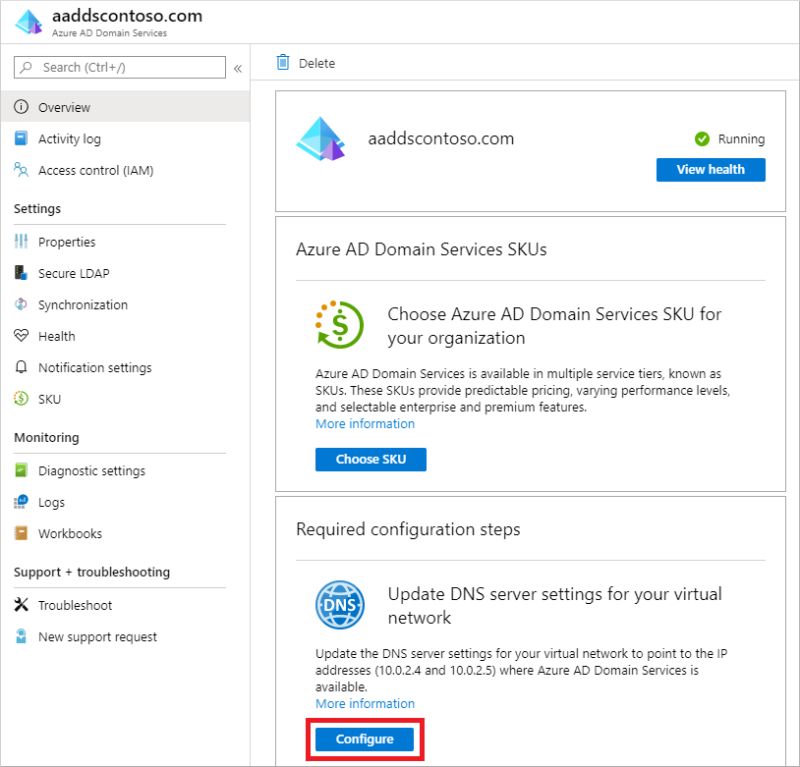Screen dimensions: 800x767
Task: Click the Notification settings bell icon
Action: click(20, 368)
